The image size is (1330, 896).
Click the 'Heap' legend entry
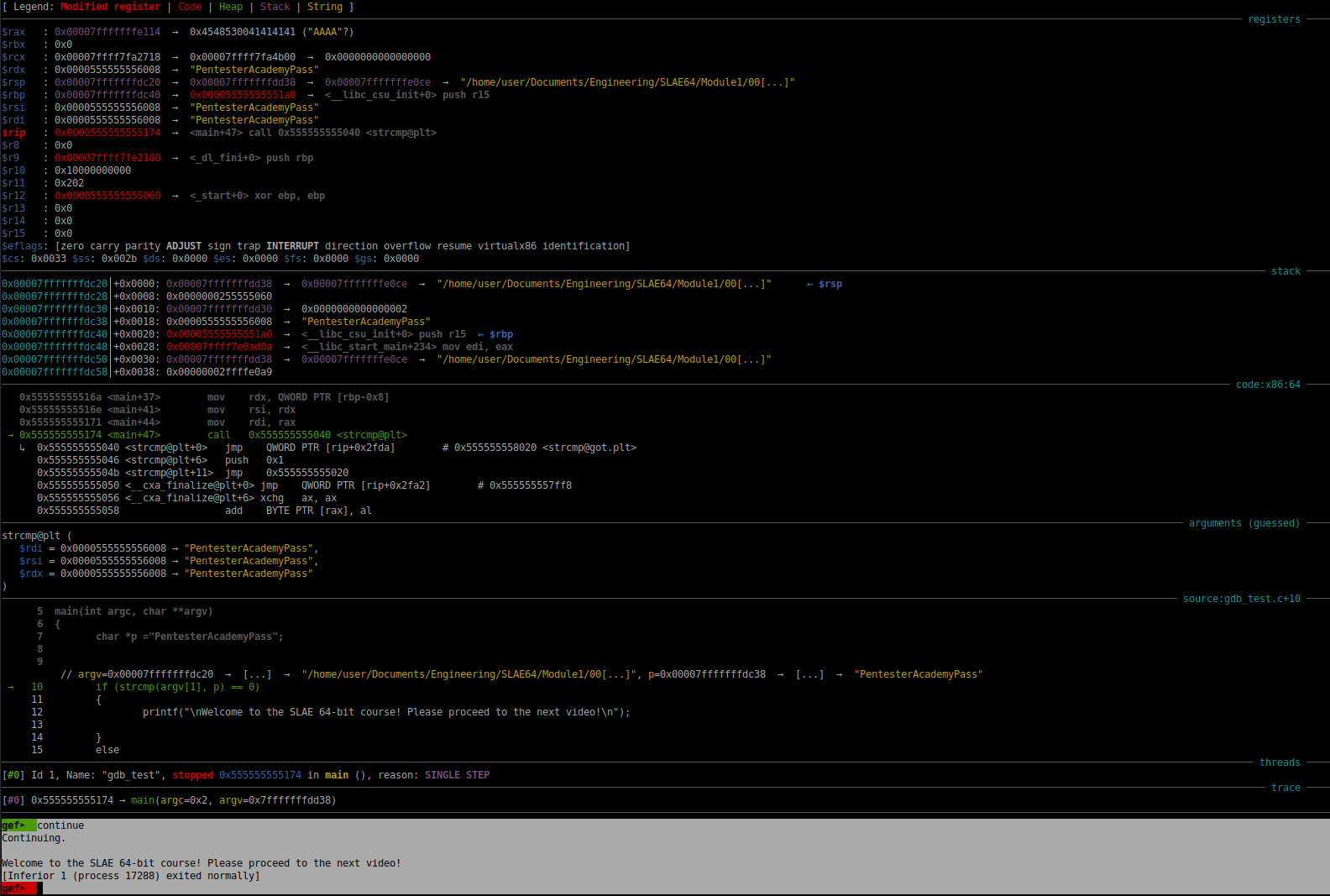pos(231,7)
